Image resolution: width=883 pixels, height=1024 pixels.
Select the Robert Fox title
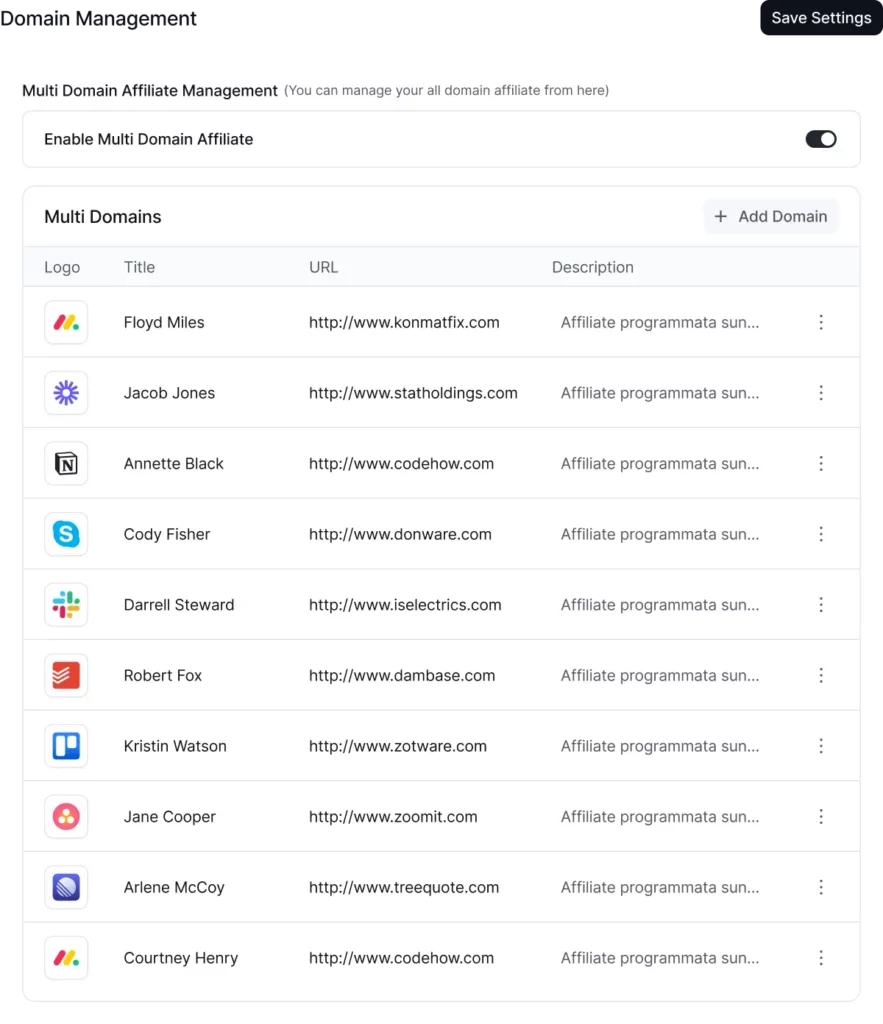[x=163, y=675]
